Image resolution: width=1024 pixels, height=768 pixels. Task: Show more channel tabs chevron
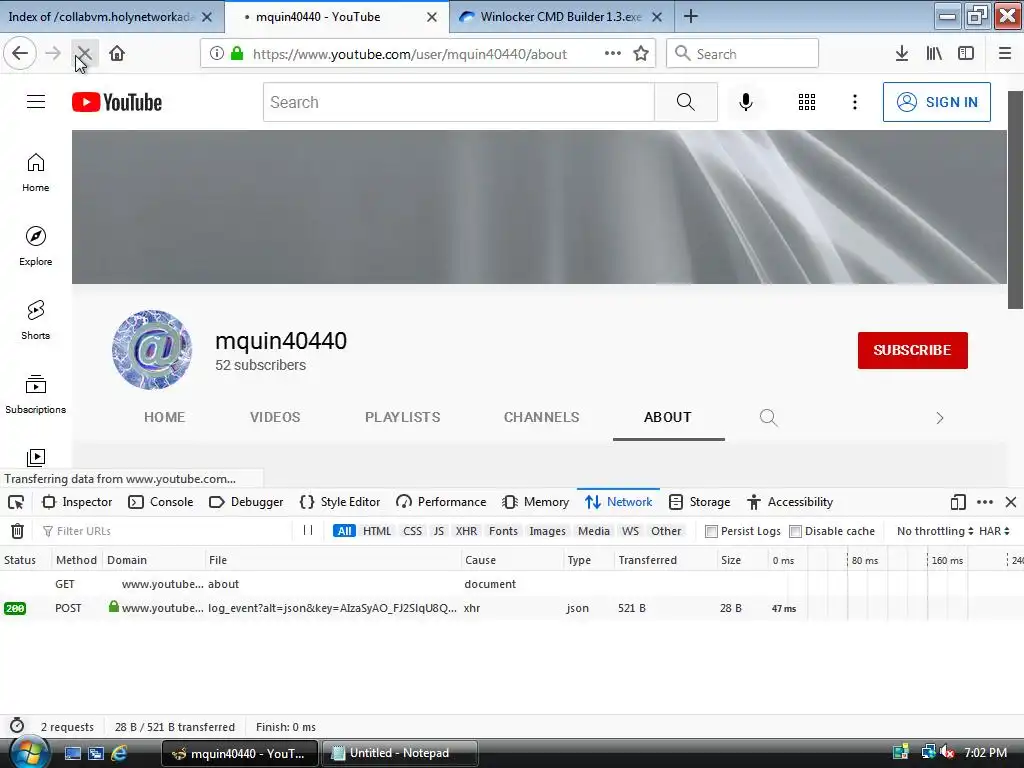click(940, 418)
